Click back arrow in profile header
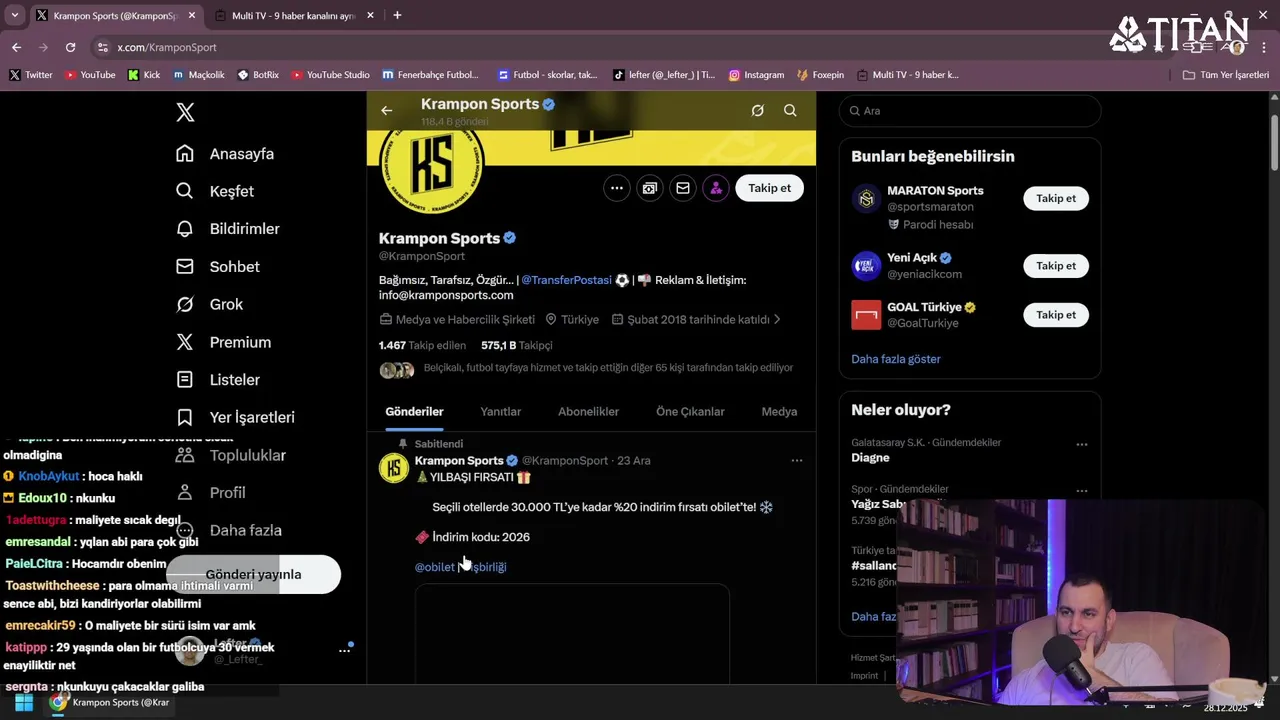1280x720 pixels. tap(387, 111)
